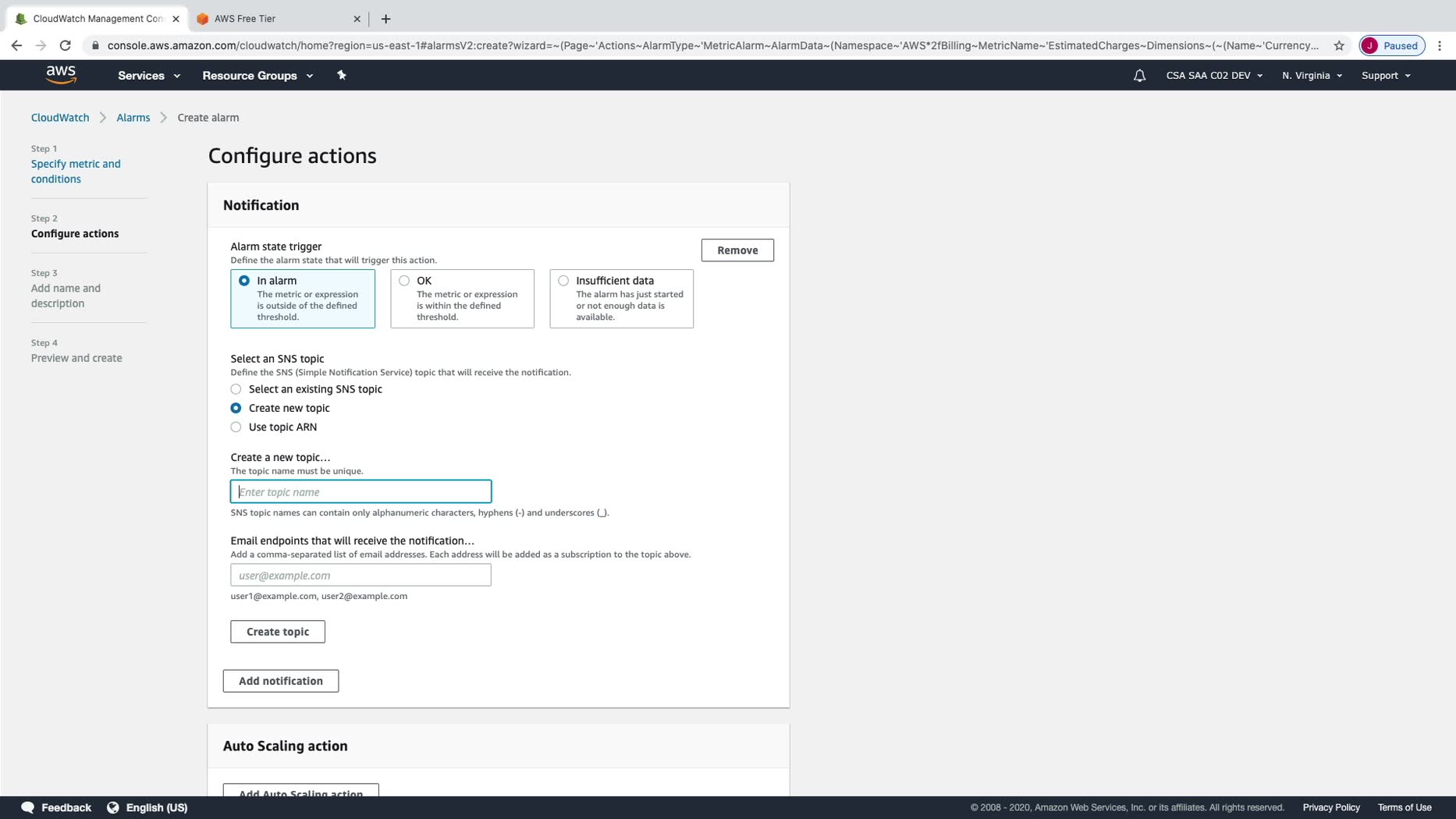Switch to the AWS Free Tier tab
The image size is (1456, 819).
tap(277, 19)
